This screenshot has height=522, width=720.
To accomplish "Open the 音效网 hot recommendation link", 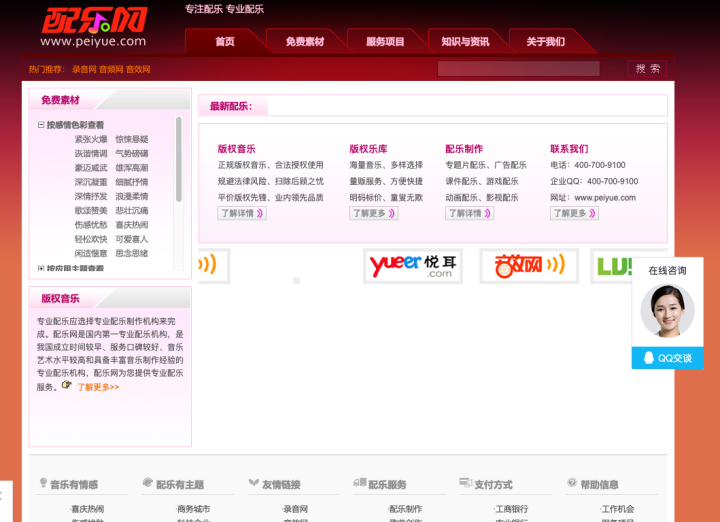I will (x=138, y=69).
